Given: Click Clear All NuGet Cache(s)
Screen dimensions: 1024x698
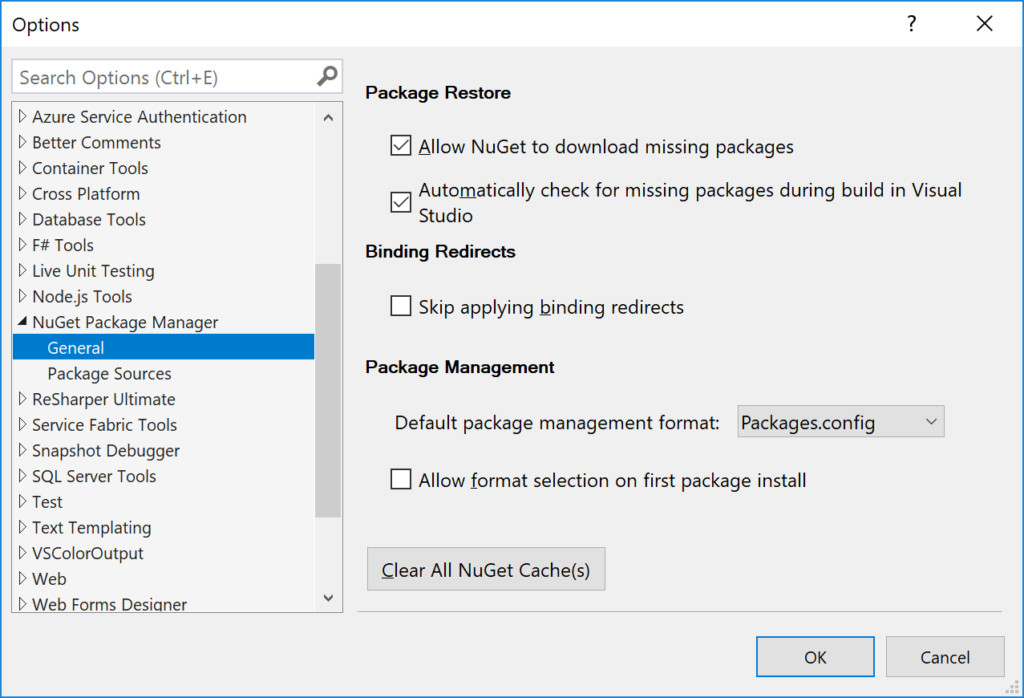Looking at the screenshot, I should [x=485, y=569].
